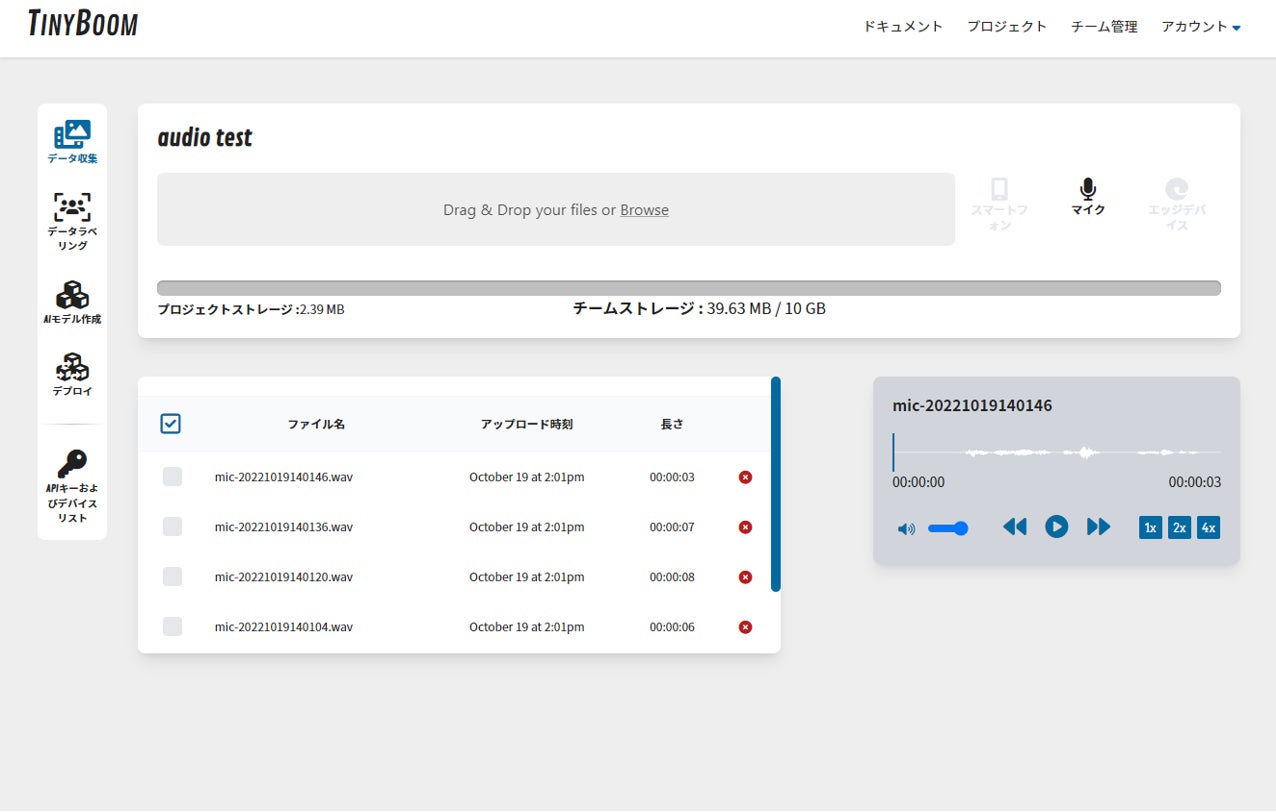1276x812 pixels.
Task: Toggle the select-all files checkbox
Action: 171,424
